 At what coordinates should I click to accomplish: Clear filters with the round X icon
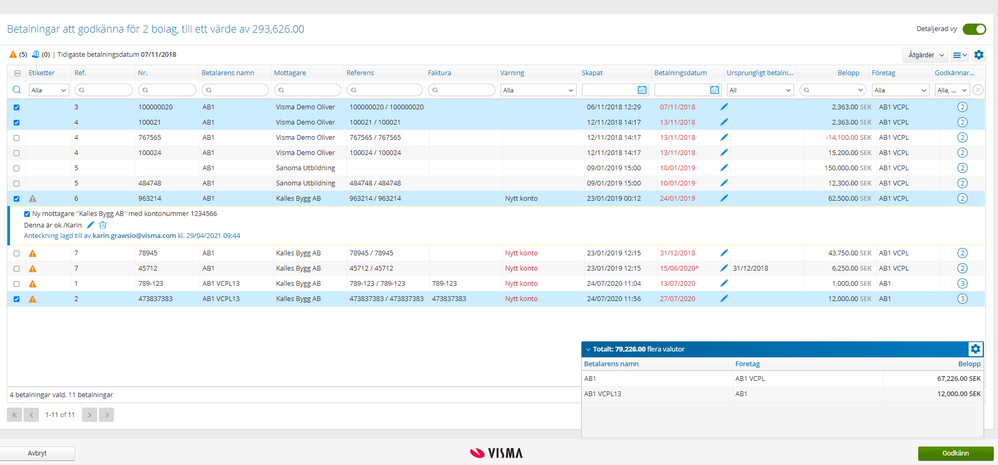978,90
